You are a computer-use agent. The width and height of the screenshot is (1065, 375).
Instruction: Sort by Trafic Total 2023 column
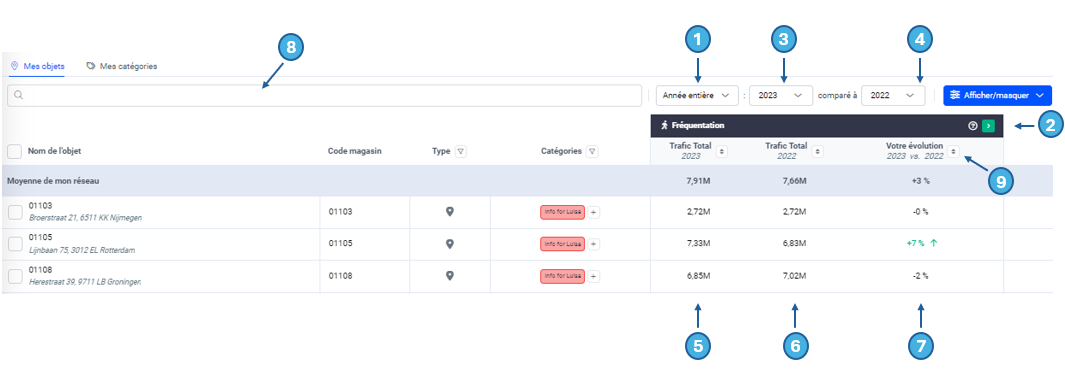721,151
